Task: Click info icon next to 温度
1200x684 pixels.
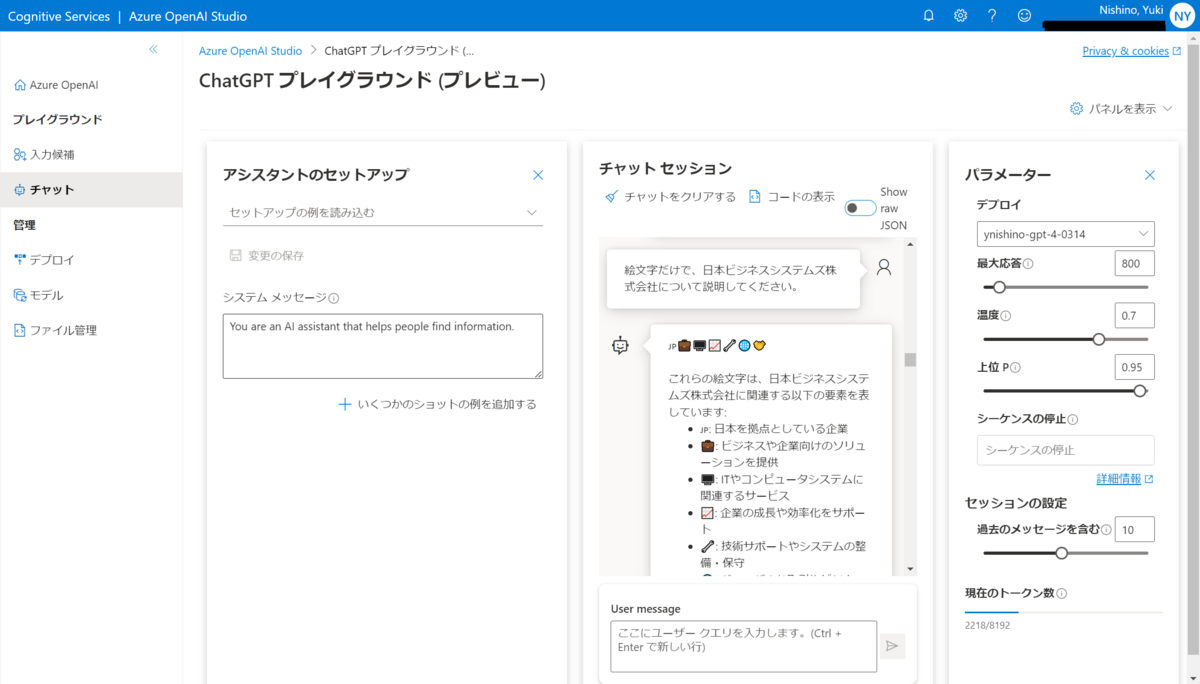Action: click(1006, 316)
